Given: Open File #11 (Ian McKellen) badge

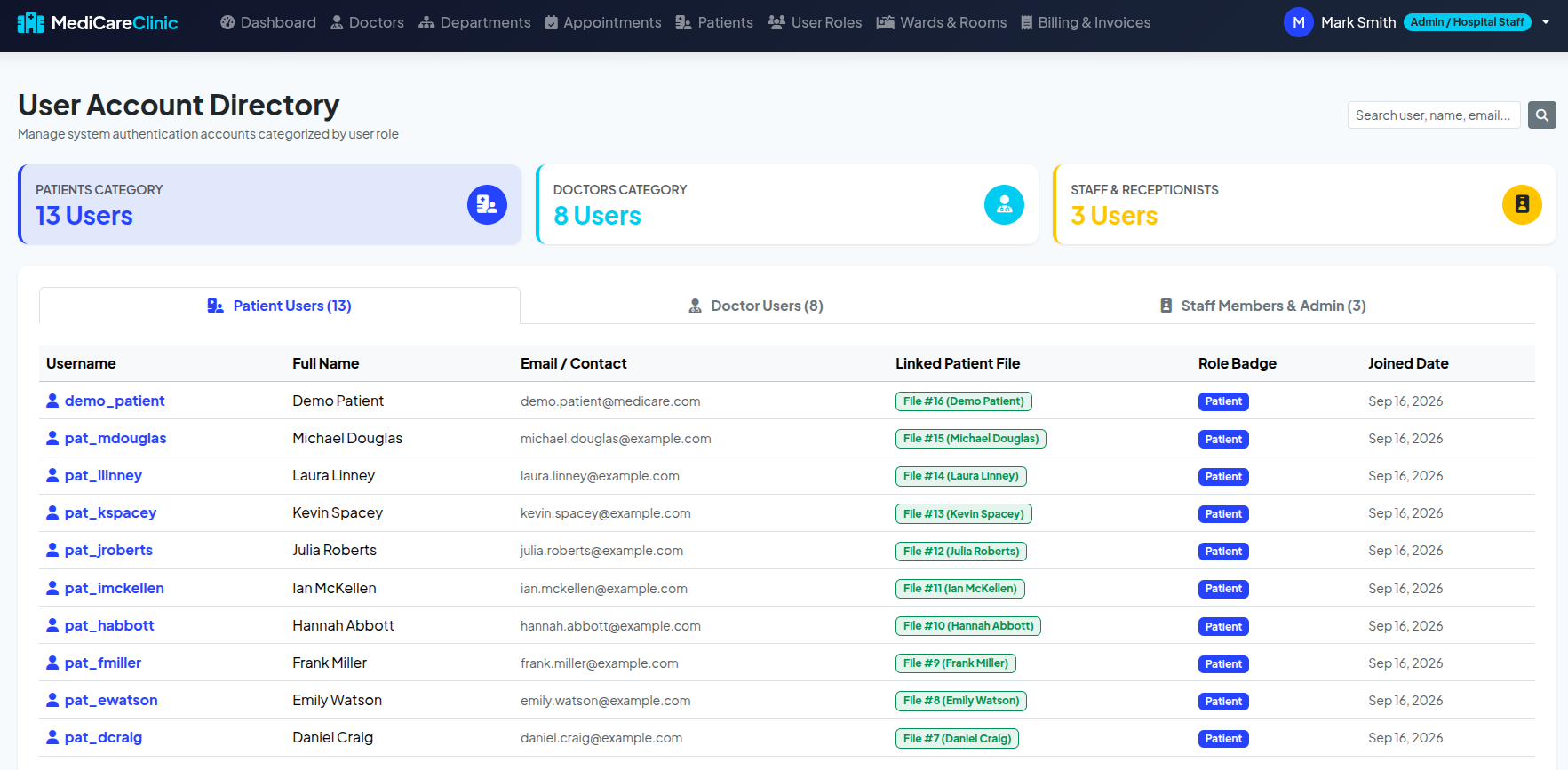Looking at the screenshot, I should coord(960,588).
